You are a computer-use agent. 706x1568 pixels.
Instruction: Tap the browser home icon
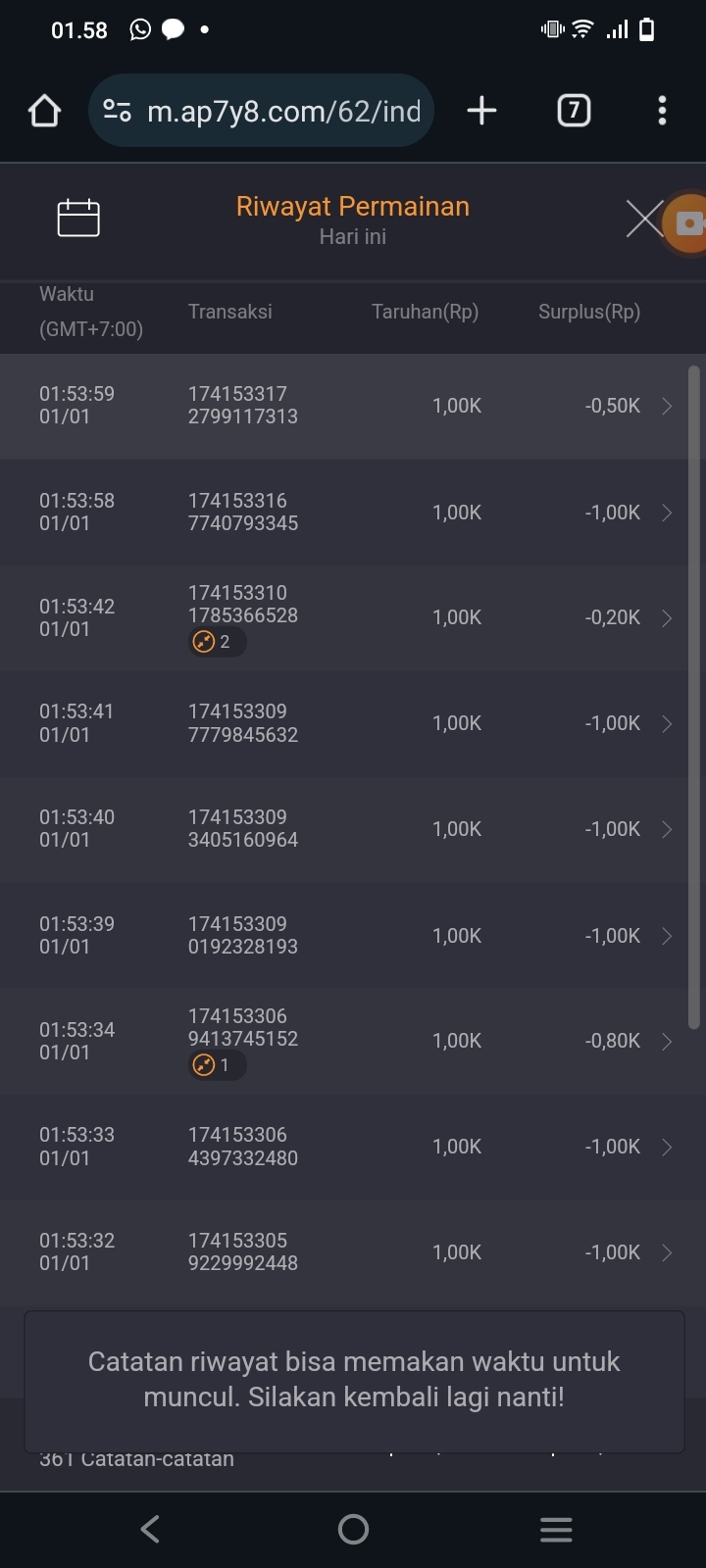click(x=44, y=111)
